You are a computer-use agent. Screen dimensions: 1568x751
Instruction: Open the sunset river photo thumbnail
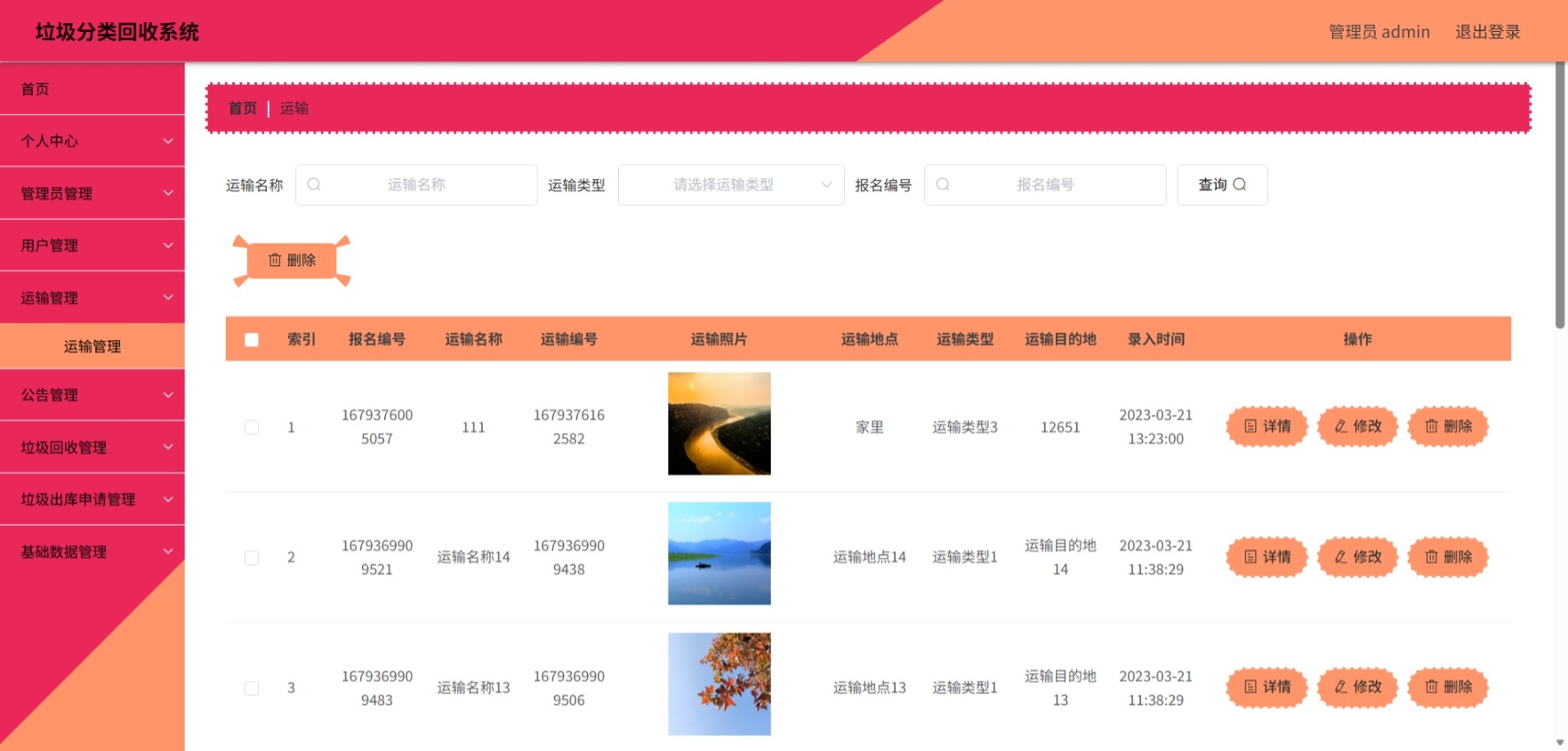tap(720, 424)
